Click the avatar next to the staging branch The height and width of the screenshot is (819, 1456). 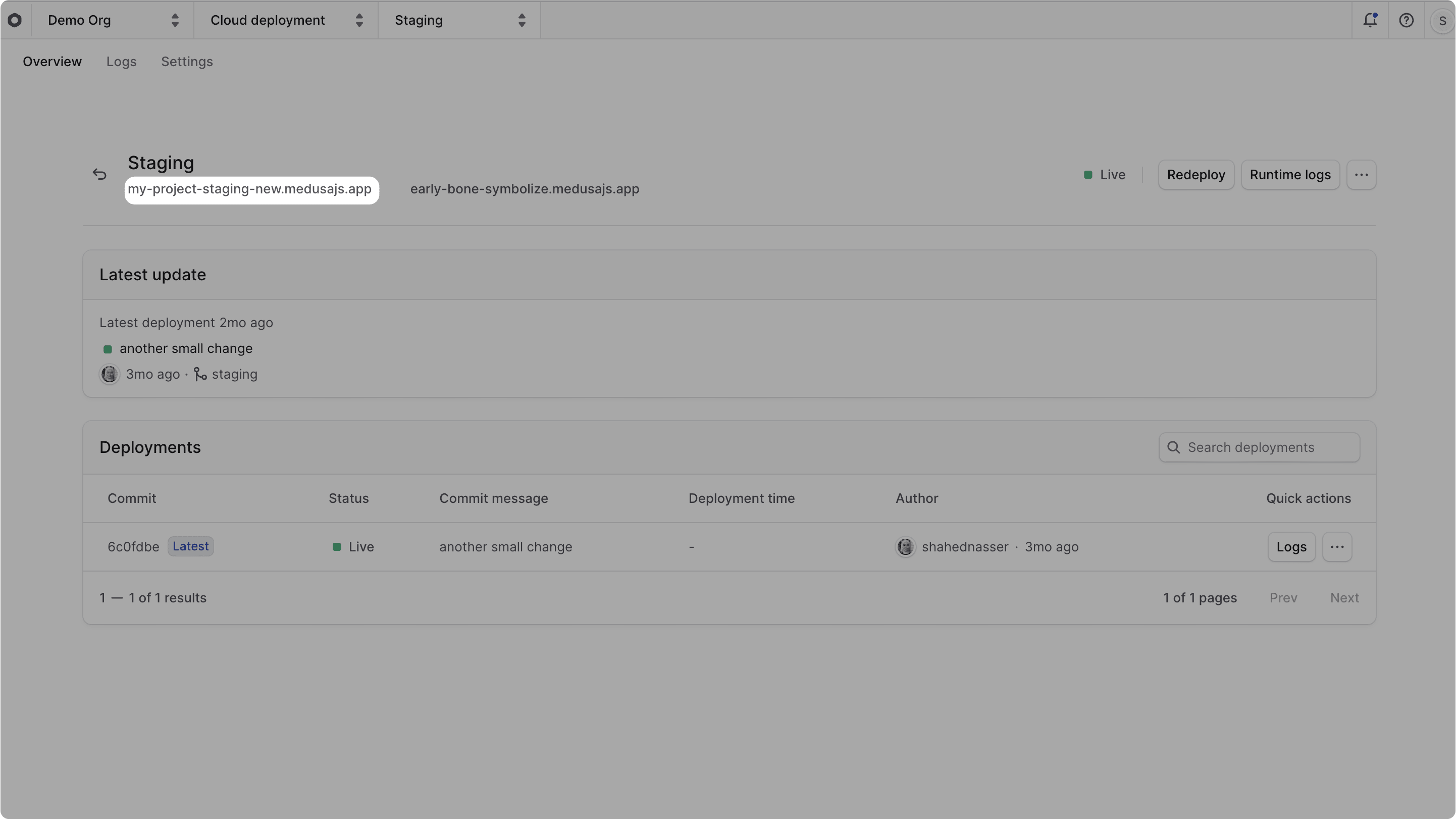(110, 374)
